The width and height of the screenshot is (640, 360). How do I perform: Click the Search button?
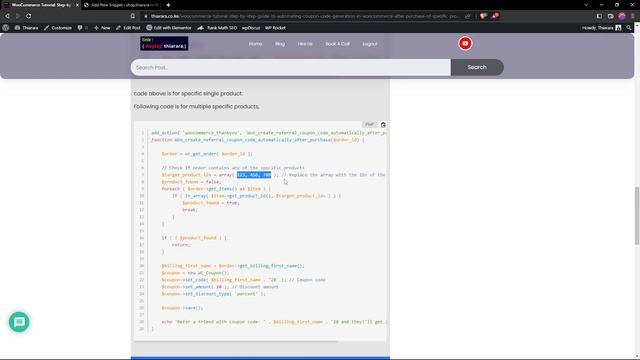[477, 67]
